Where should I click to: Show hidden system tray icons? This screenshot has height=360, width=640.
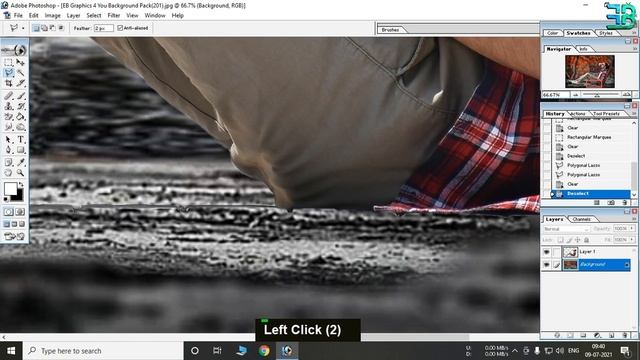pos(515,351)
